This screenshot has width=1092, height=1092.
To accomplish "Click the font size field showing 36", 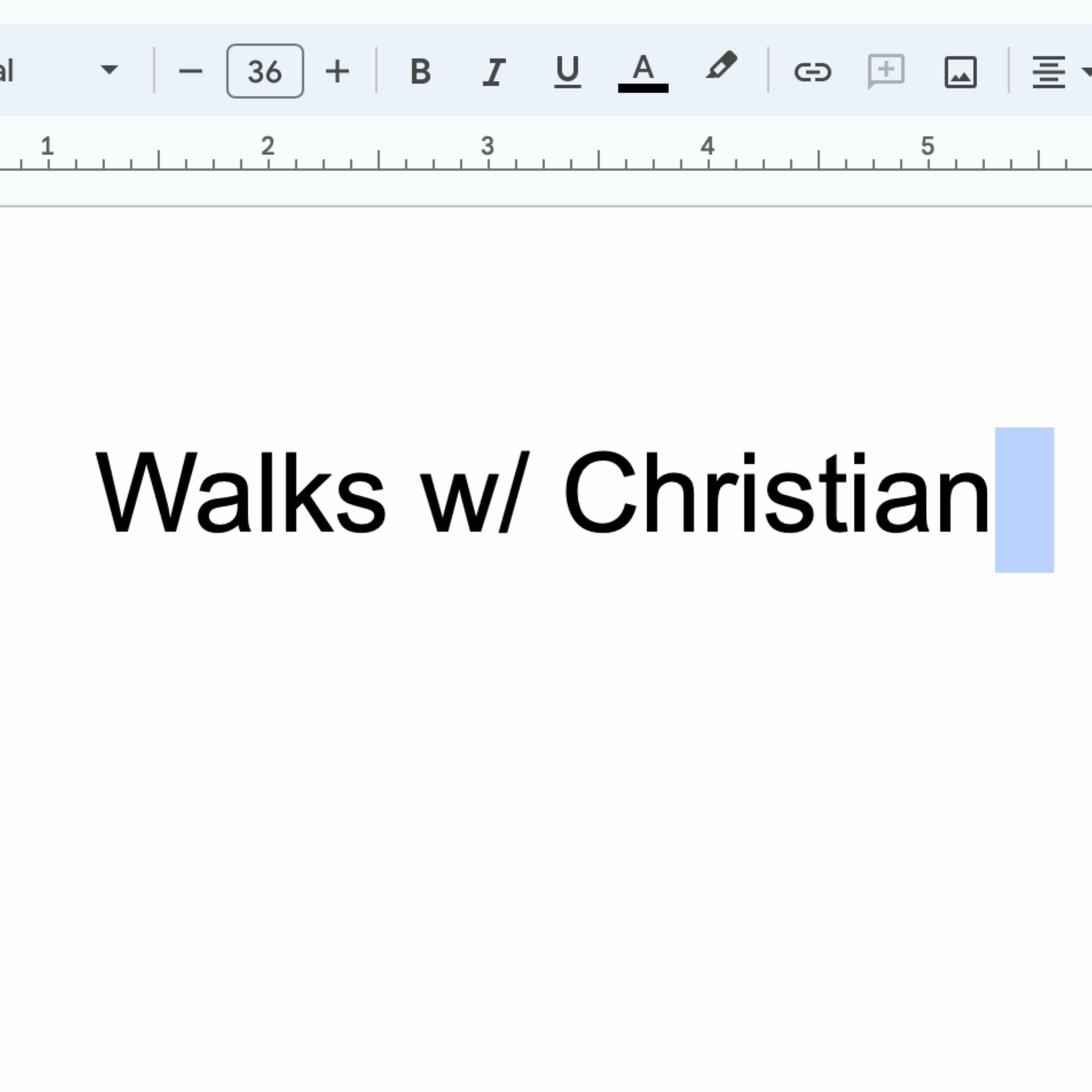I will coord(265,72).
